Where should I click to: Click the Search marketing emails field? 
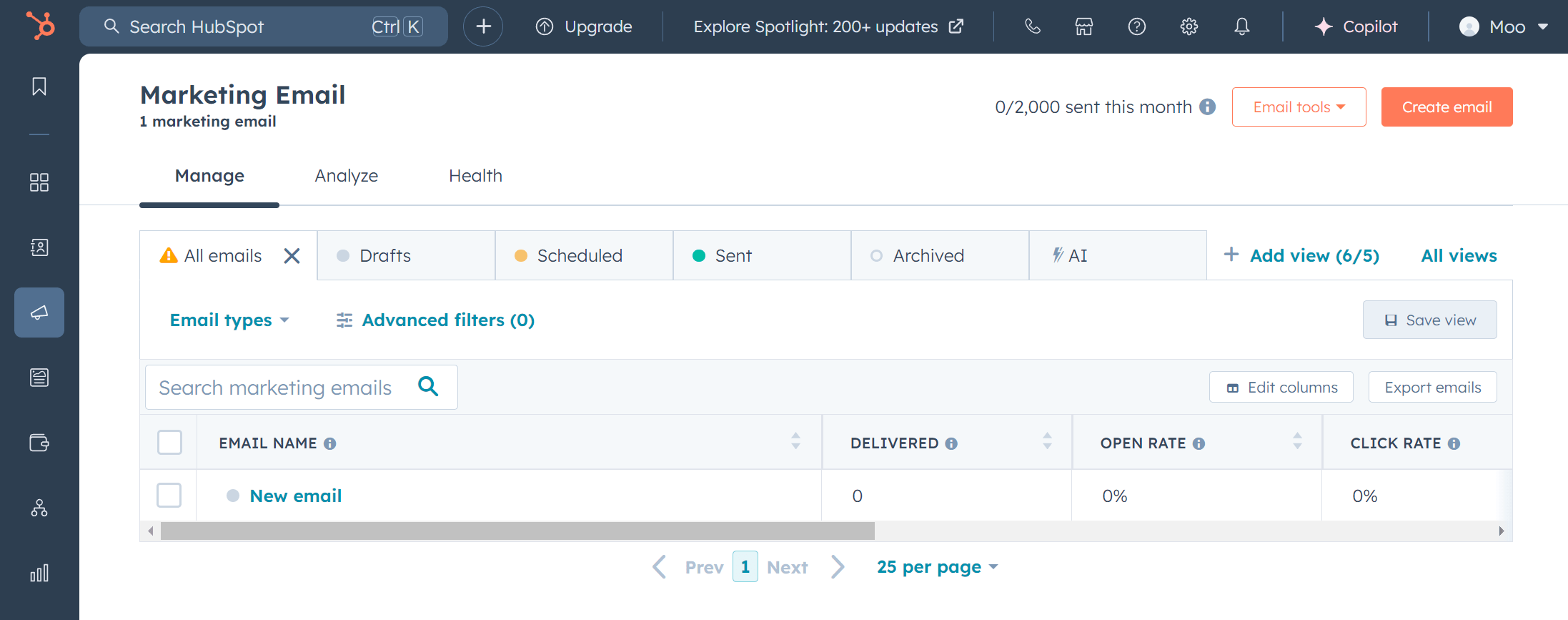[301, 387]
